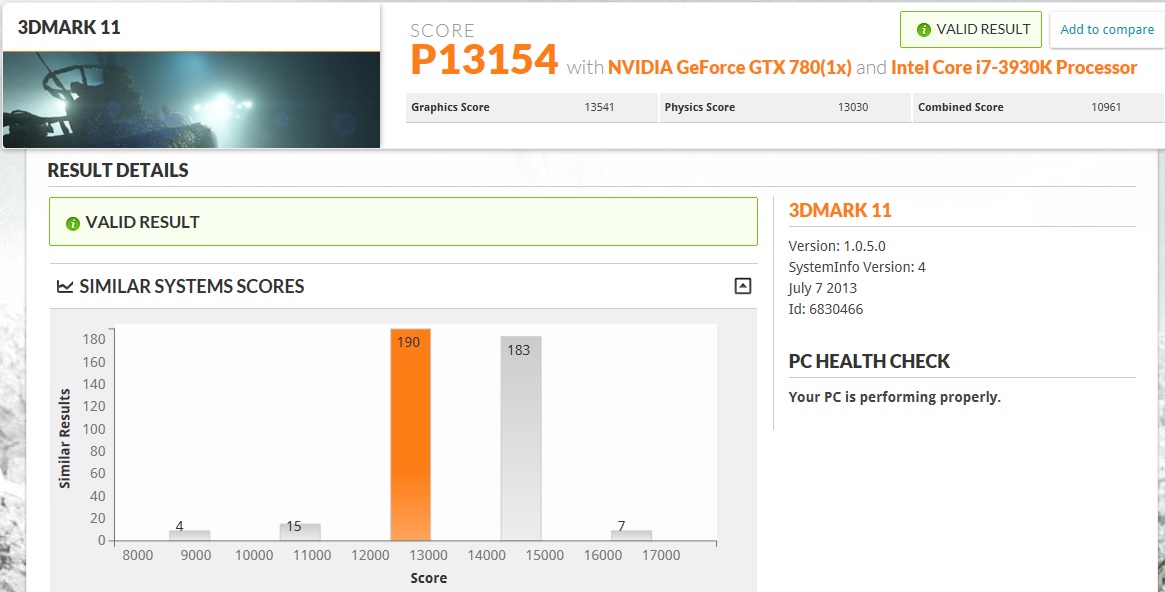Image resolution: width=1165 pixels, height=592 pixels.
Task: Open the NVIDIA GeForce GTX 780(1x) link
Action: tap(730, 68)
